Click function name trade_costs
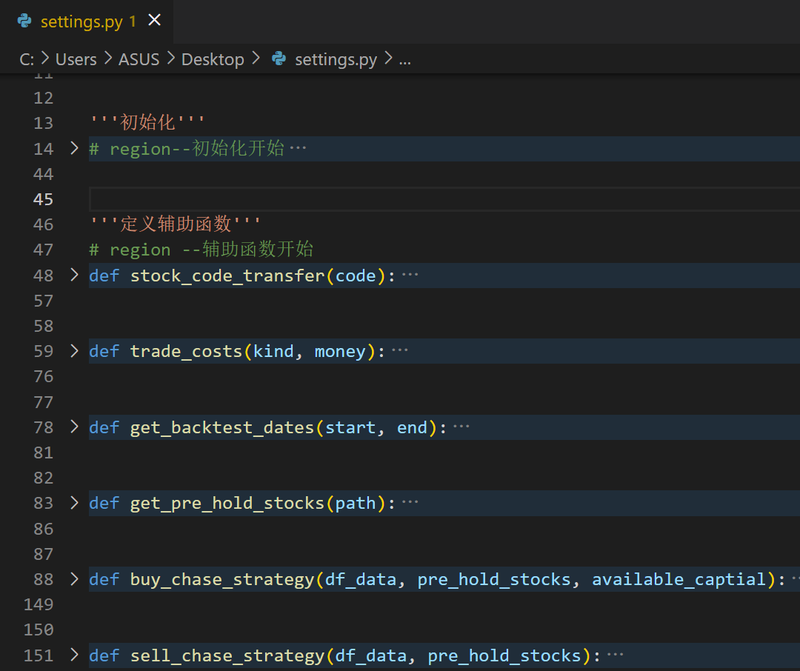 click(186, 352)
